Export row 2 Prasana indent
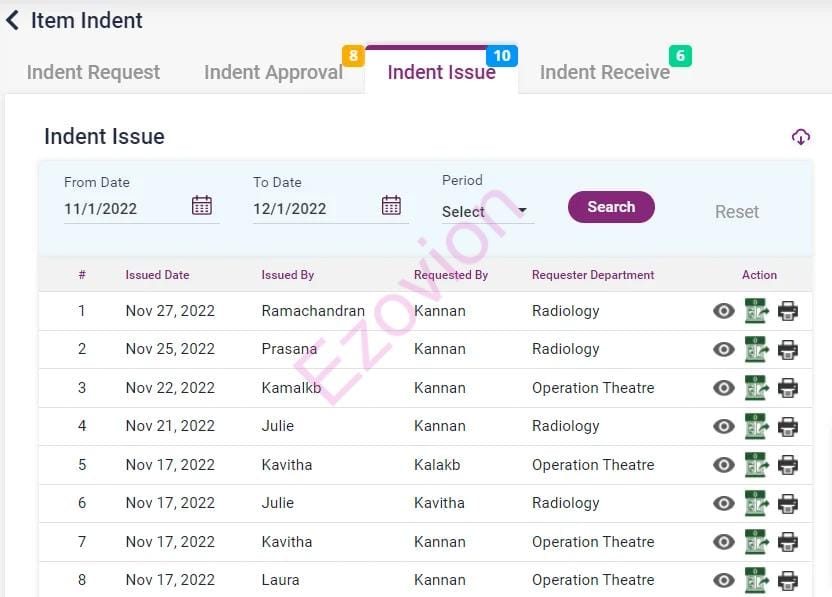 pyautogui.click(x=756, y=350)
